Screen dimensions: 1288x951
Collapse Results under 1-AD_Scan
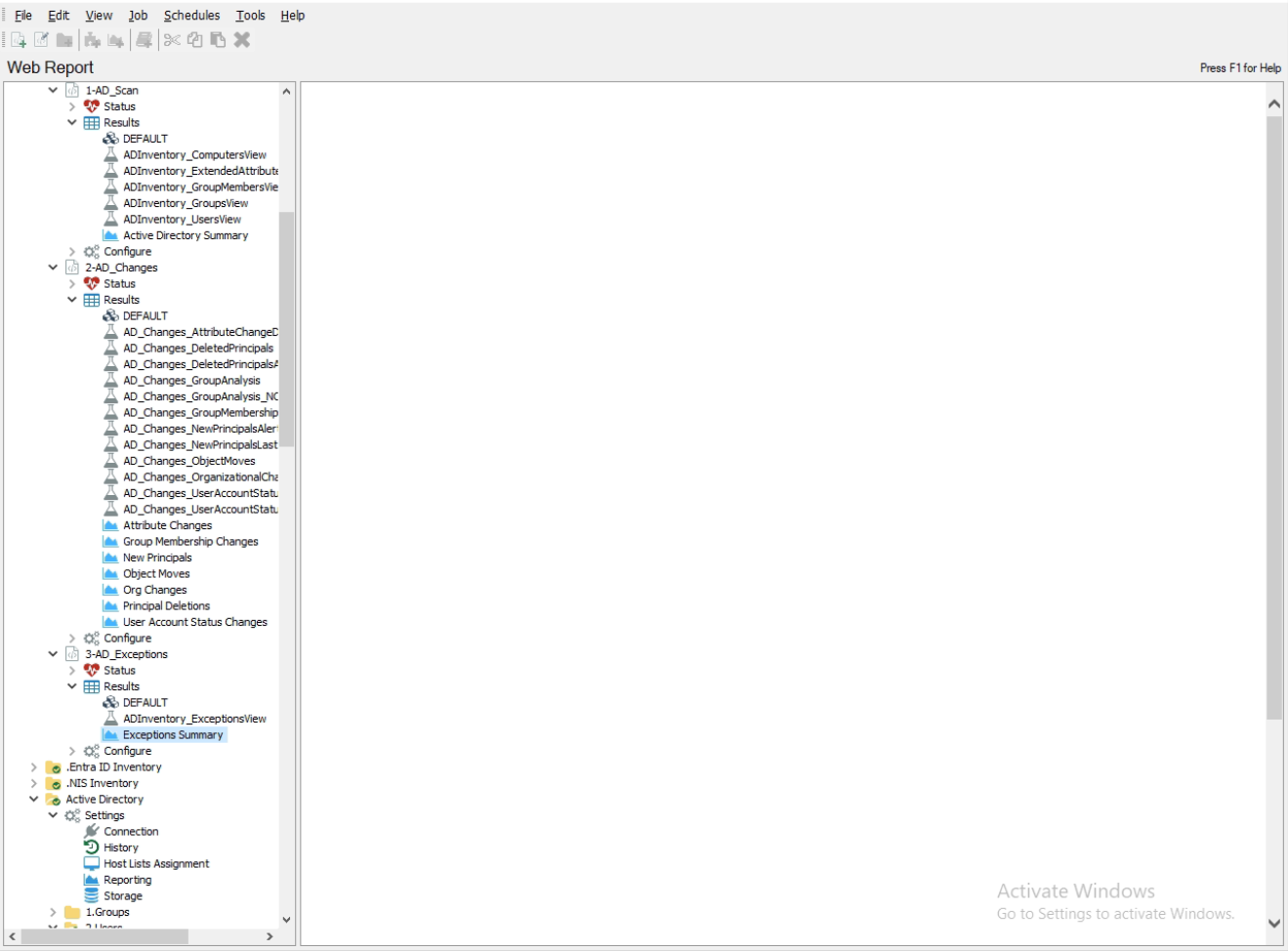point(72,123)
